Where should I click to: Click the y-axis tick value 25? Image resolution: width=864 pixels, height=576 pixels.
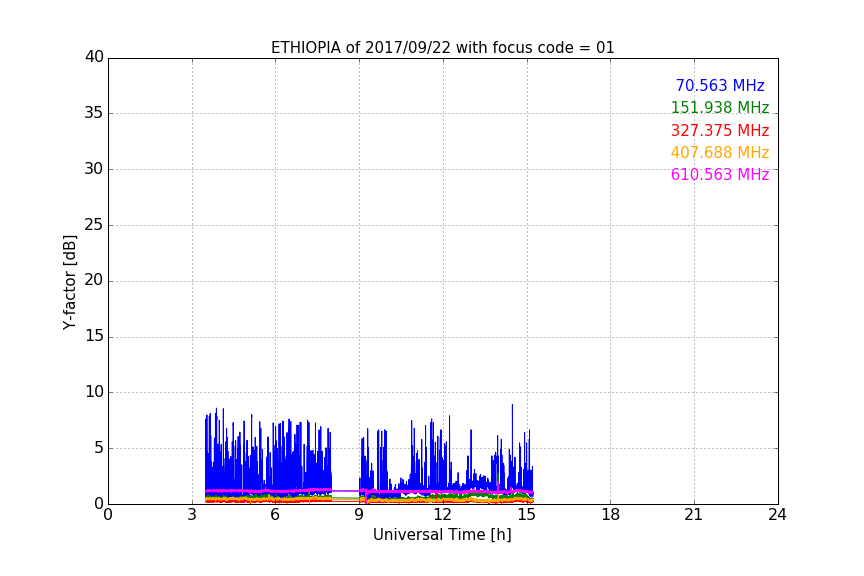pos(94,225)
